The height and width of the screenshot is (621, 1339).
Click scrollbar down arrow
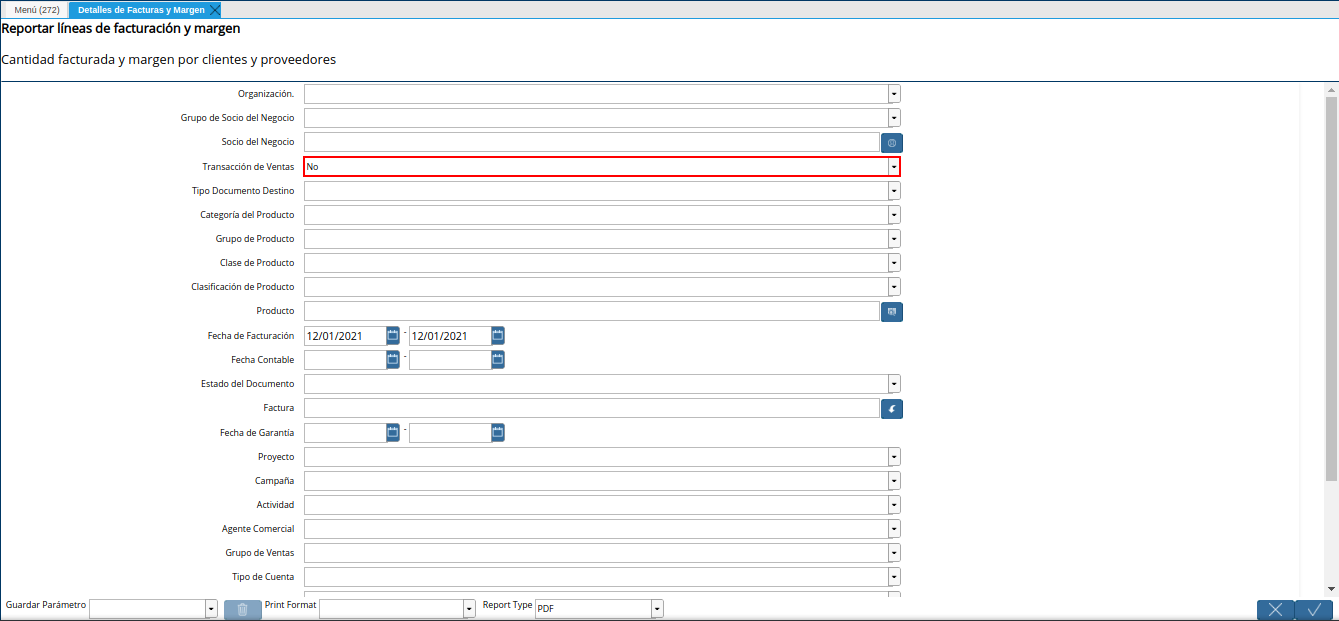pos(1331,589)
